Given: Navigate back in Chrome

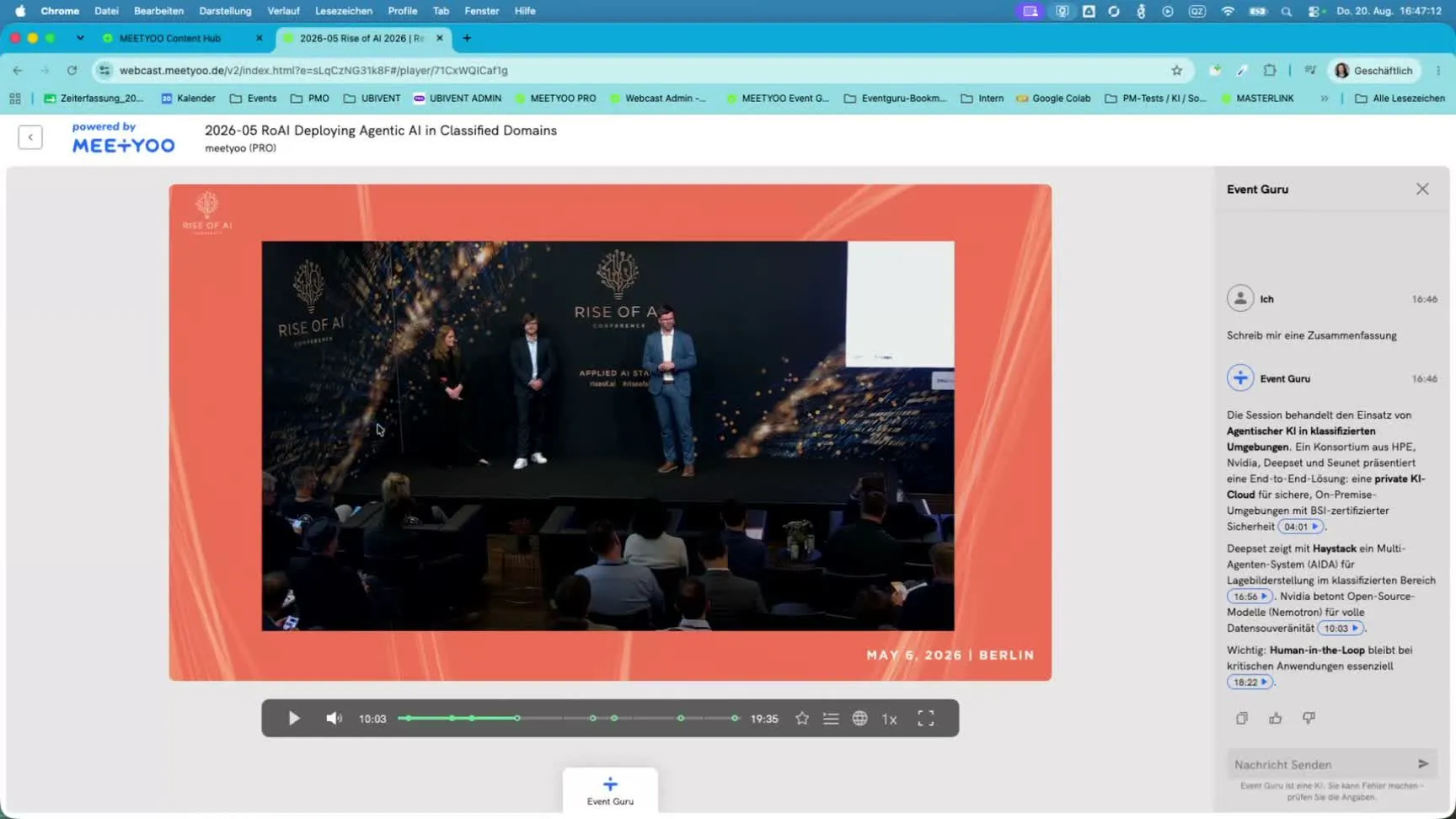Looking at the screenshot, I should pyautogui.click(x=18, y=71).
